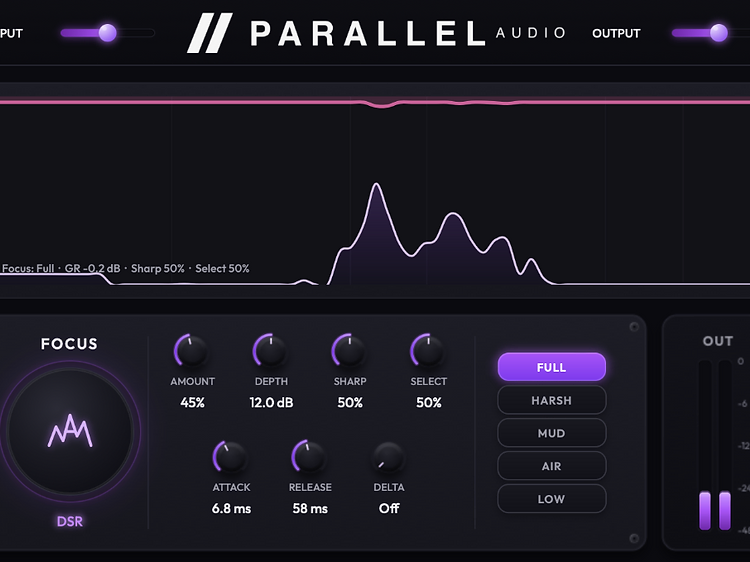
Task: Click the Delta value Off
Action: [x=389, y=508]
